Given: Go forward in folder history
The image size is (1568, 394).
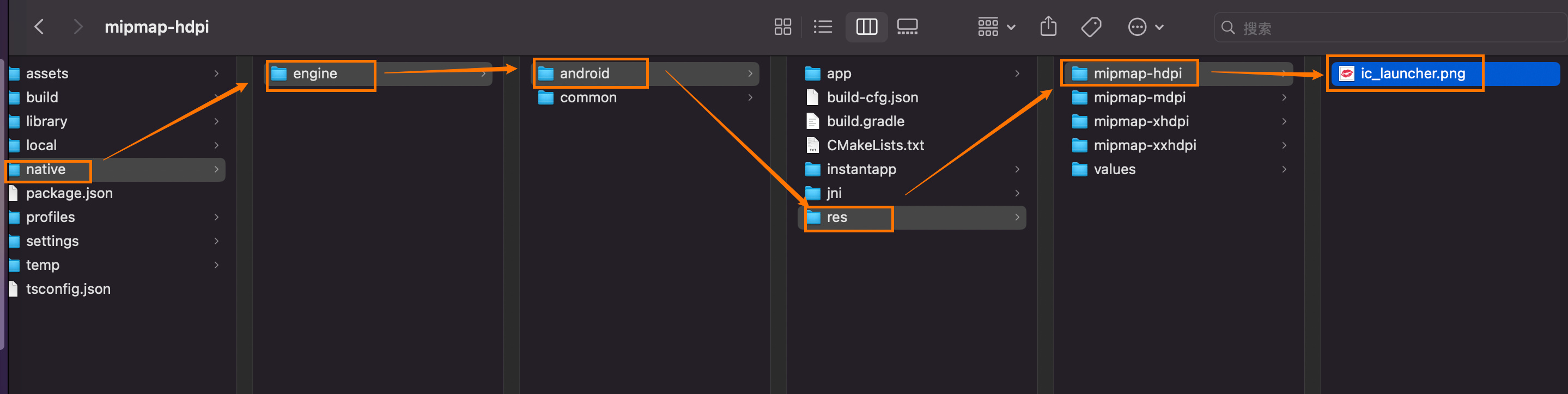Looking at the screenshot, I should pyautogui.click(x=77, y=27).
